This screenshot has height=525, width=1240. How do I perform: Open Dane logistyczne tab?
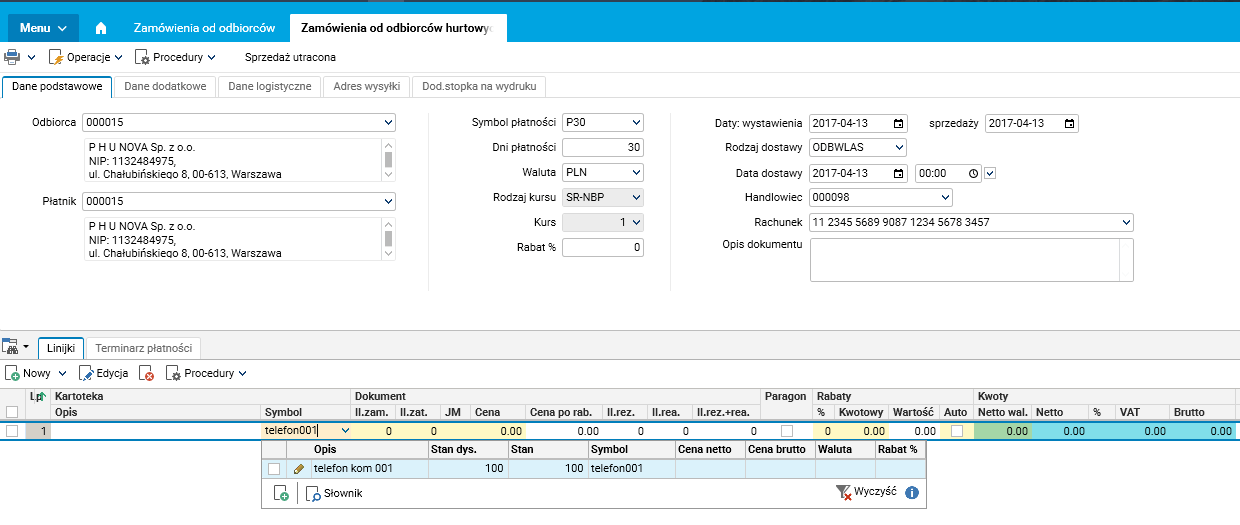pyautogui.click(x=270, y=87)
